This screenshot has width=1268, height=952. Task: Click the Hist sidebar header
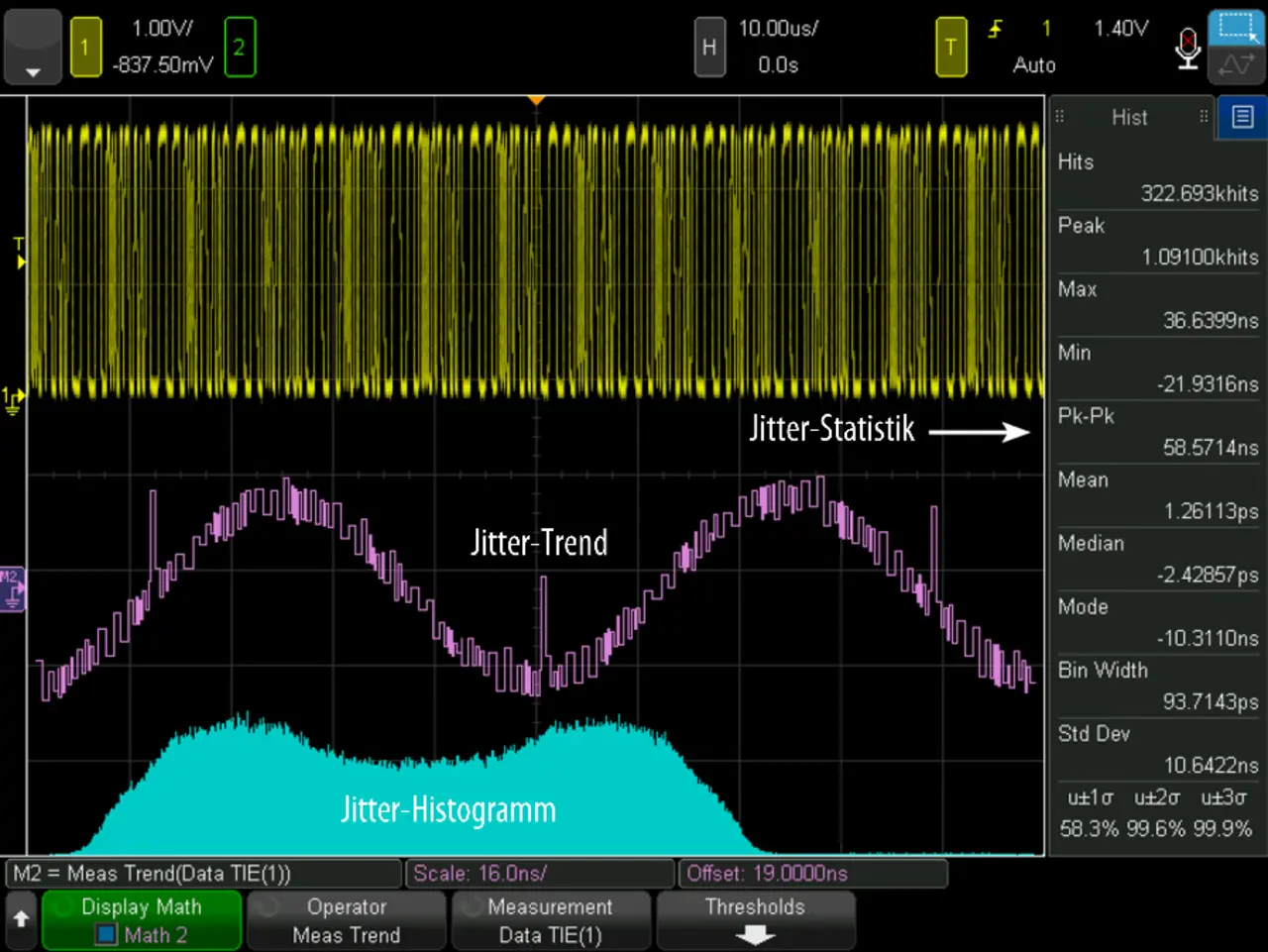coord(1129,117)
